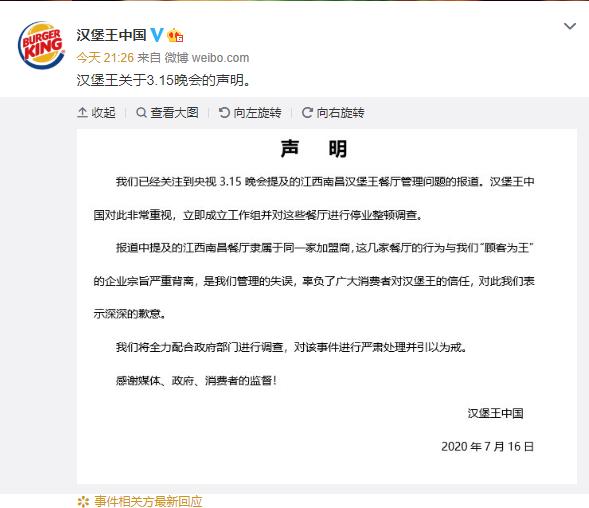Viewport: 589px width, 508px height.
Task: Click the rotate-right arrow icon
Action: coord(307,112)
